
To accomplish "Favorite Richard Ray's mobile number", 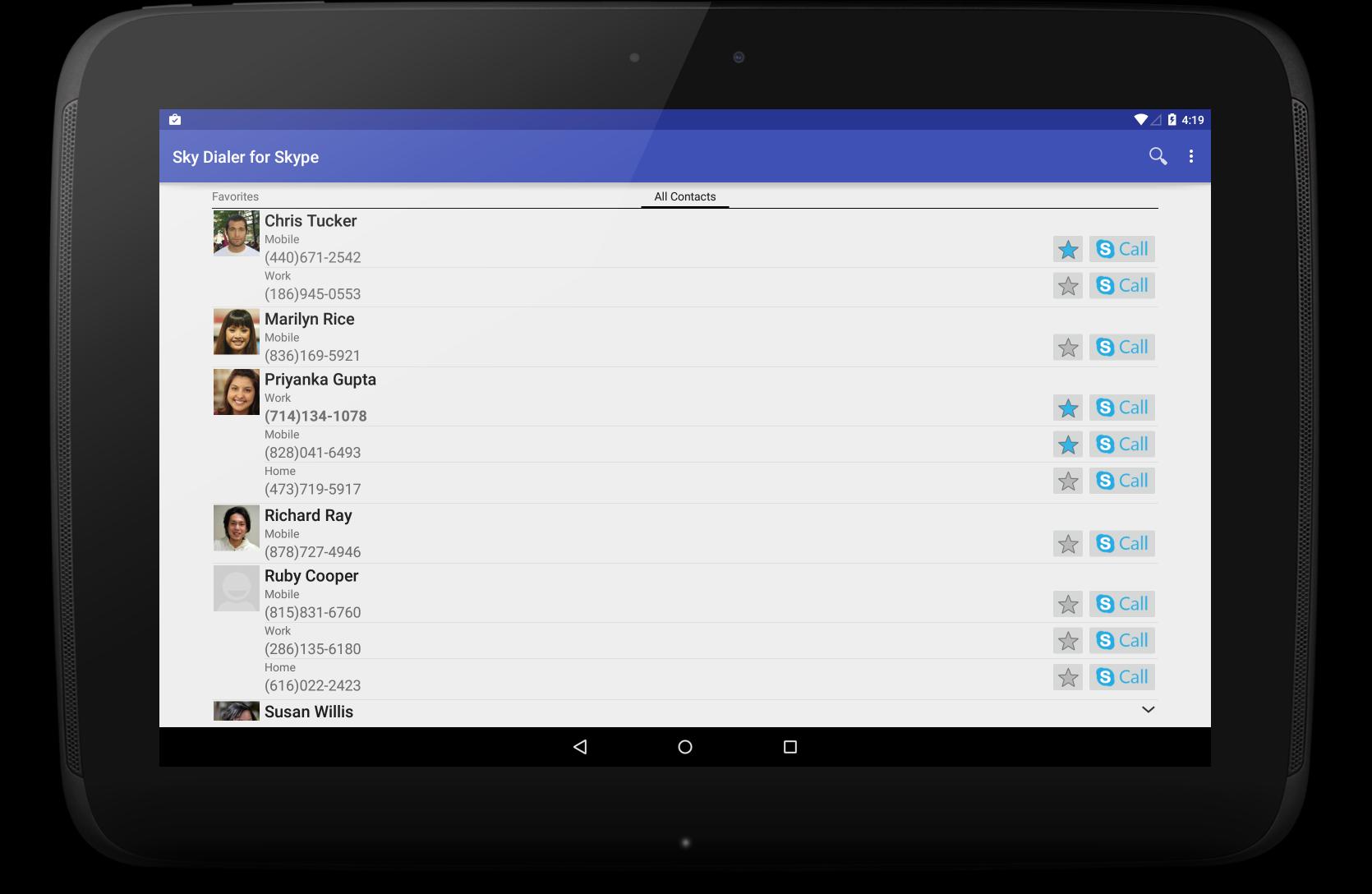I will (1068, 544).
